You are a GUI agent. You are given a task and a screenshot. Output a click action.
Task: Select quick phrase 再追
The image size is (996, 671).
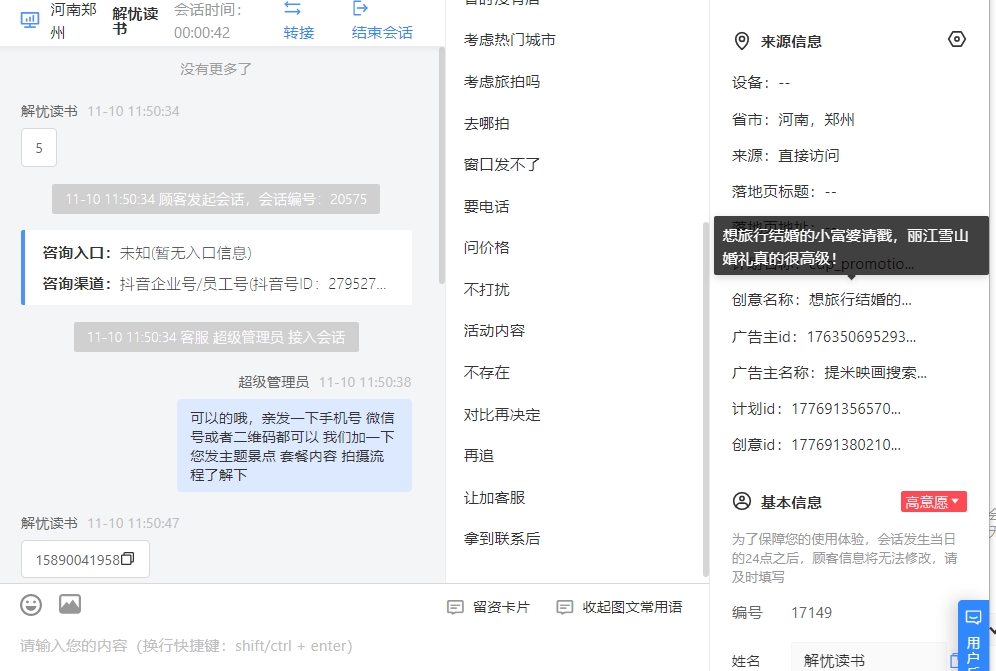[x=479, y=456]
